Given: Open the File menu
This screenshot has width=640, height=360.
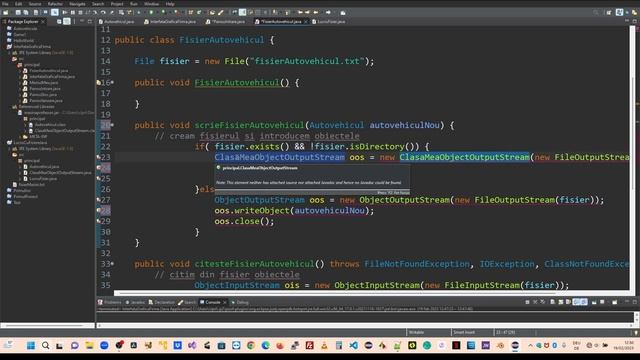Looking at the screenshot, I should point(5,4).
